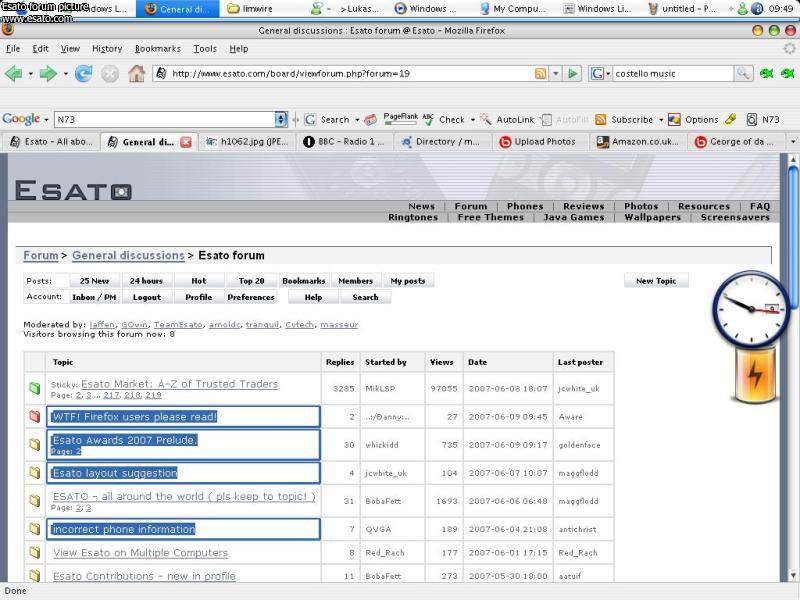
Task: Click the greyed AutoFill toolbar button
Action: pyautogui.click(x=564, y=119)
